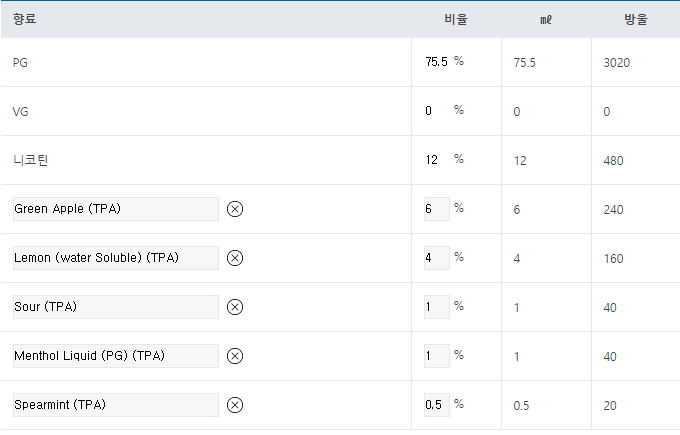The width and height of the screenshot is (680, 435).
Task: Change Green Apple ratio of 6 percent
Action: coord(437,209)
